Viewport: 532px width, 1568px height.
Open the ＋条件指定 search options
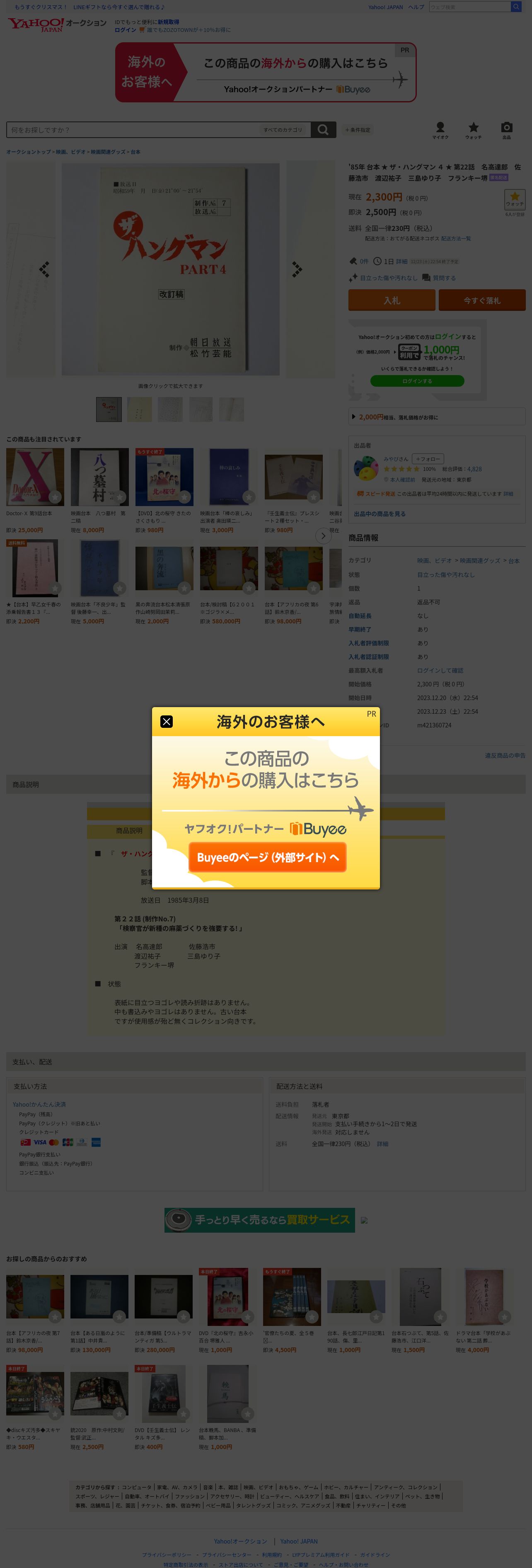[x=357, y=130]
